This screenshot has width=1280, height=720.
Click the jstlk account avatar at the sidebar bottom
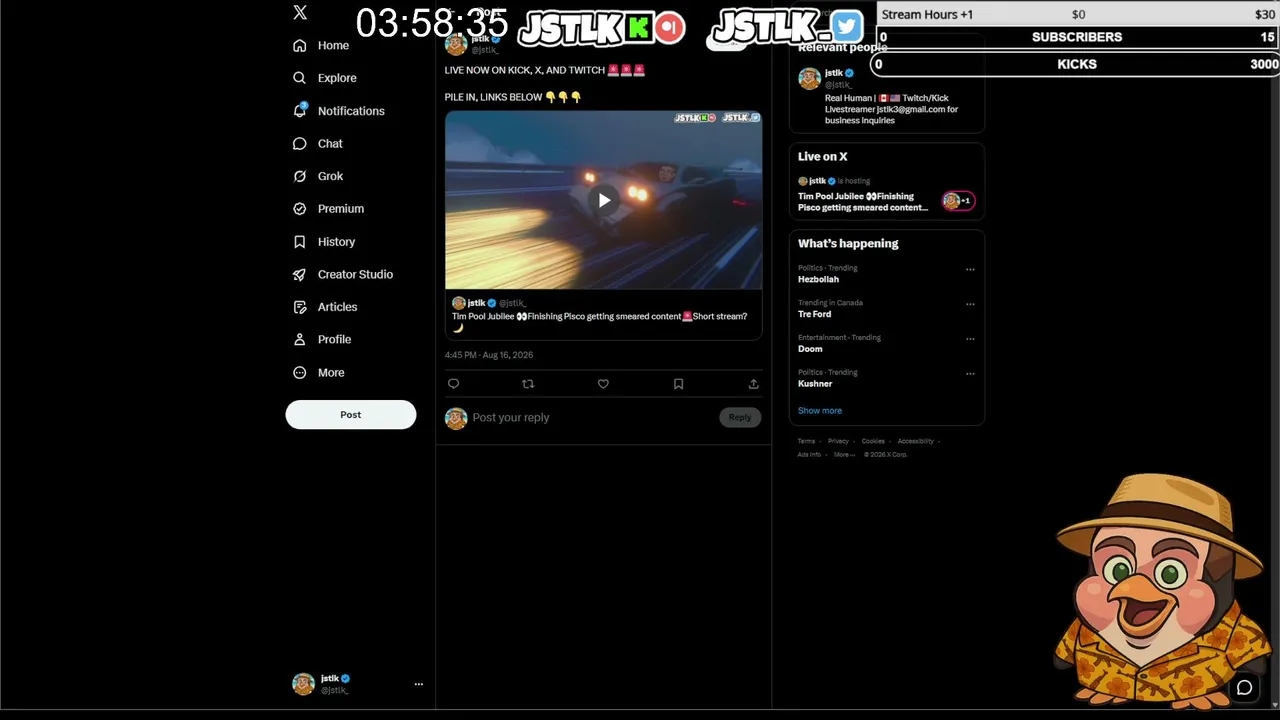(303, 684)
